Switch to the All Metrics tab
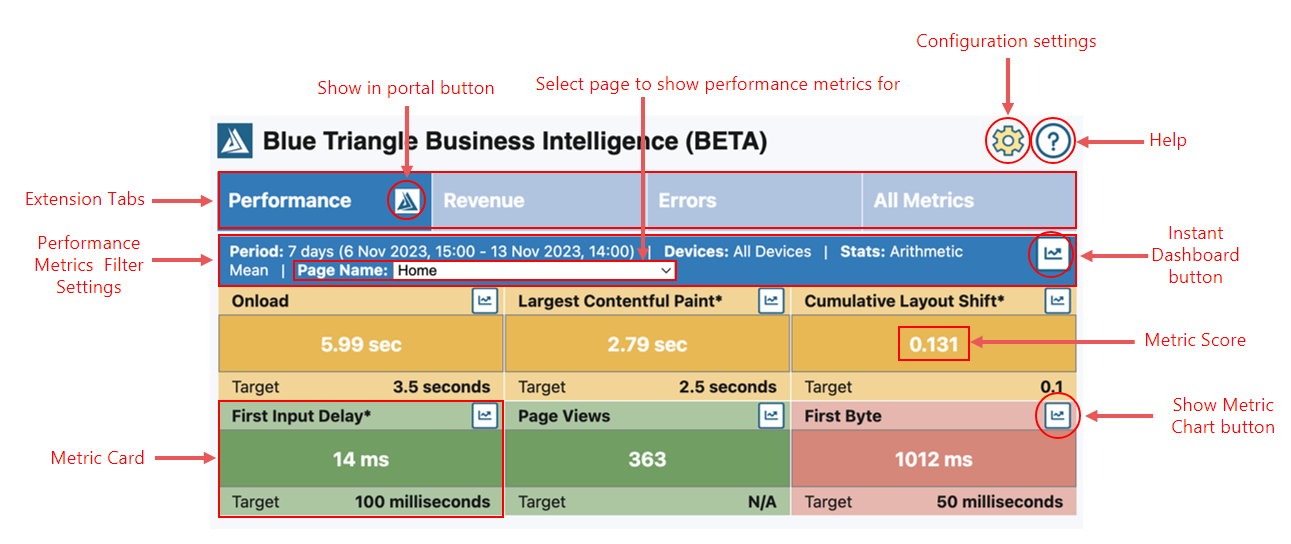This screenshot has width=1291, height=544. [x=968, y=201]
